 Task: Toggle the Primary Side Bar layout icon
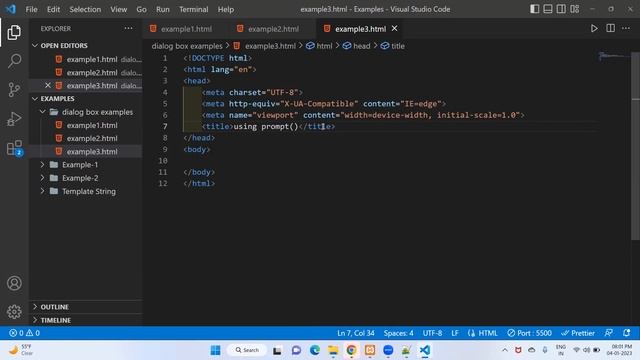point(534,9)
